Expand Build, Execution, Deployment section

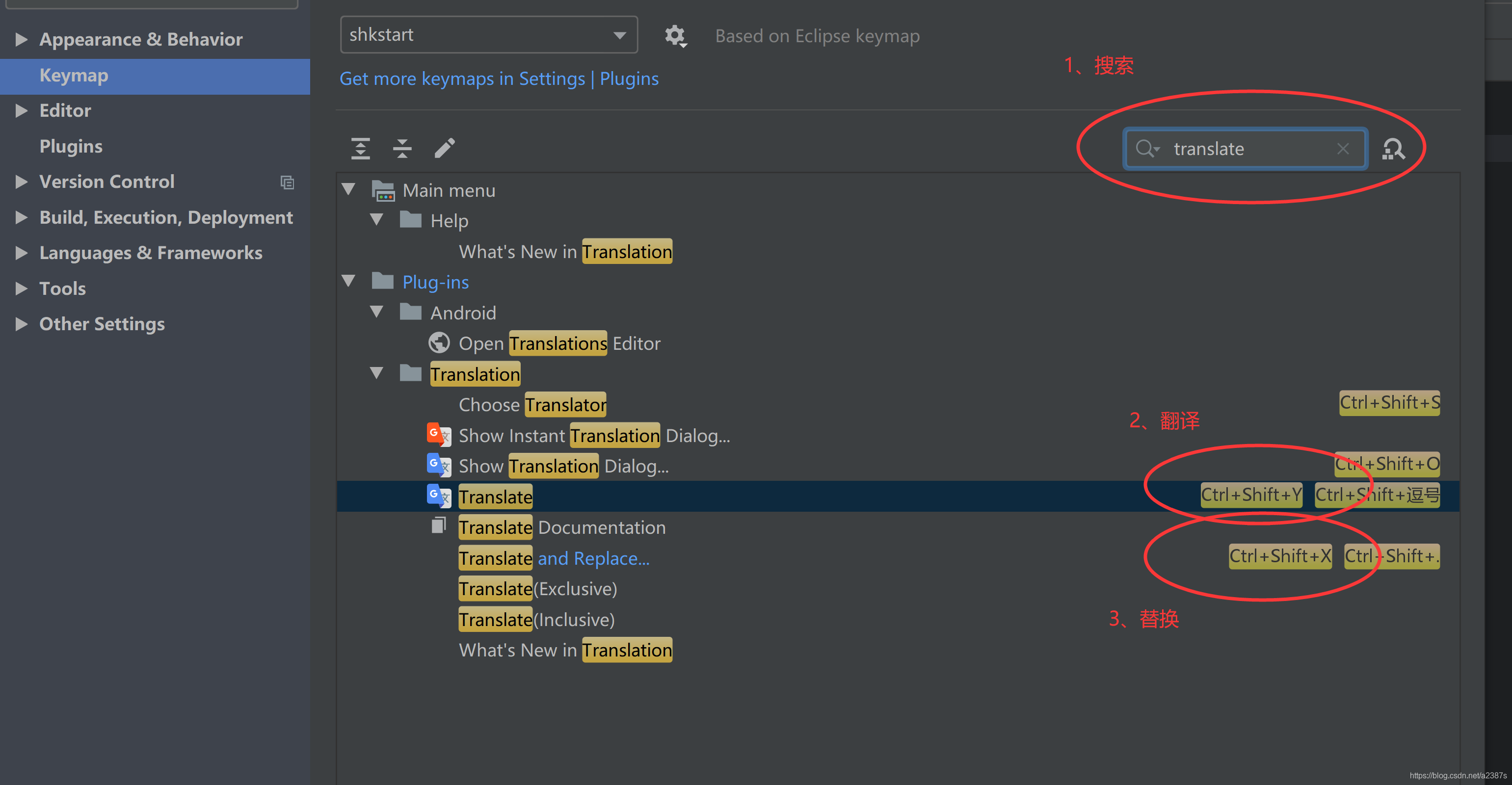click(x=22, y=218)
